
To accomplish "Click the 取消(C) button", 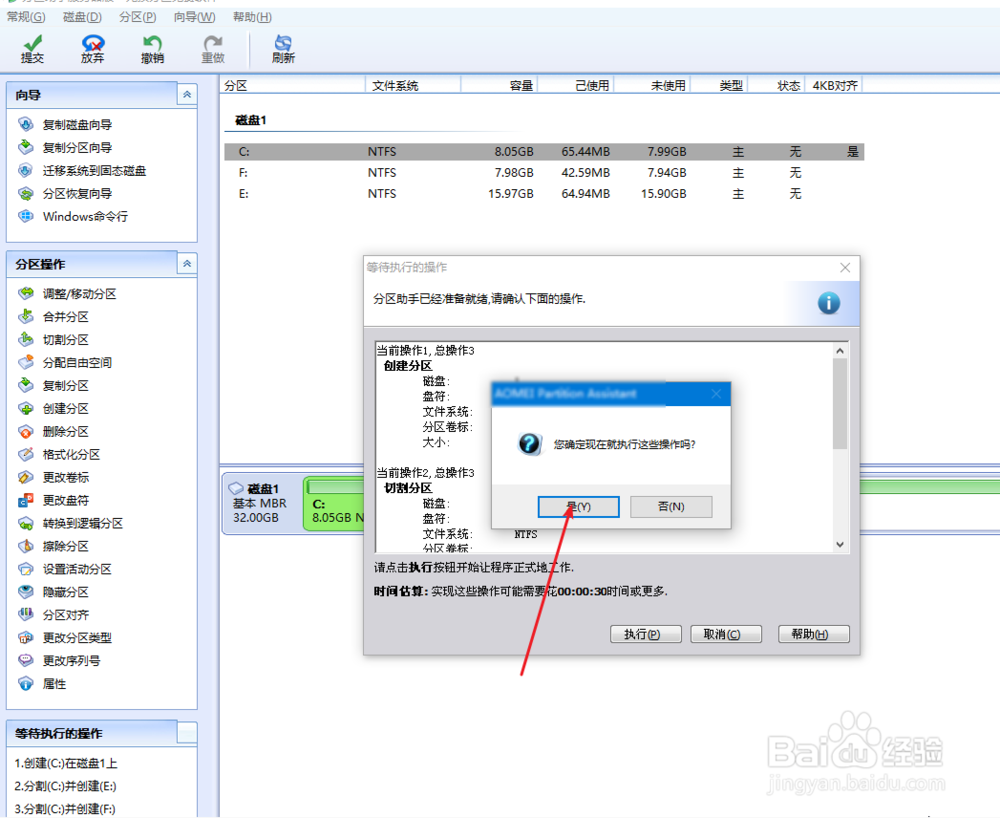I will coord(726,634).
